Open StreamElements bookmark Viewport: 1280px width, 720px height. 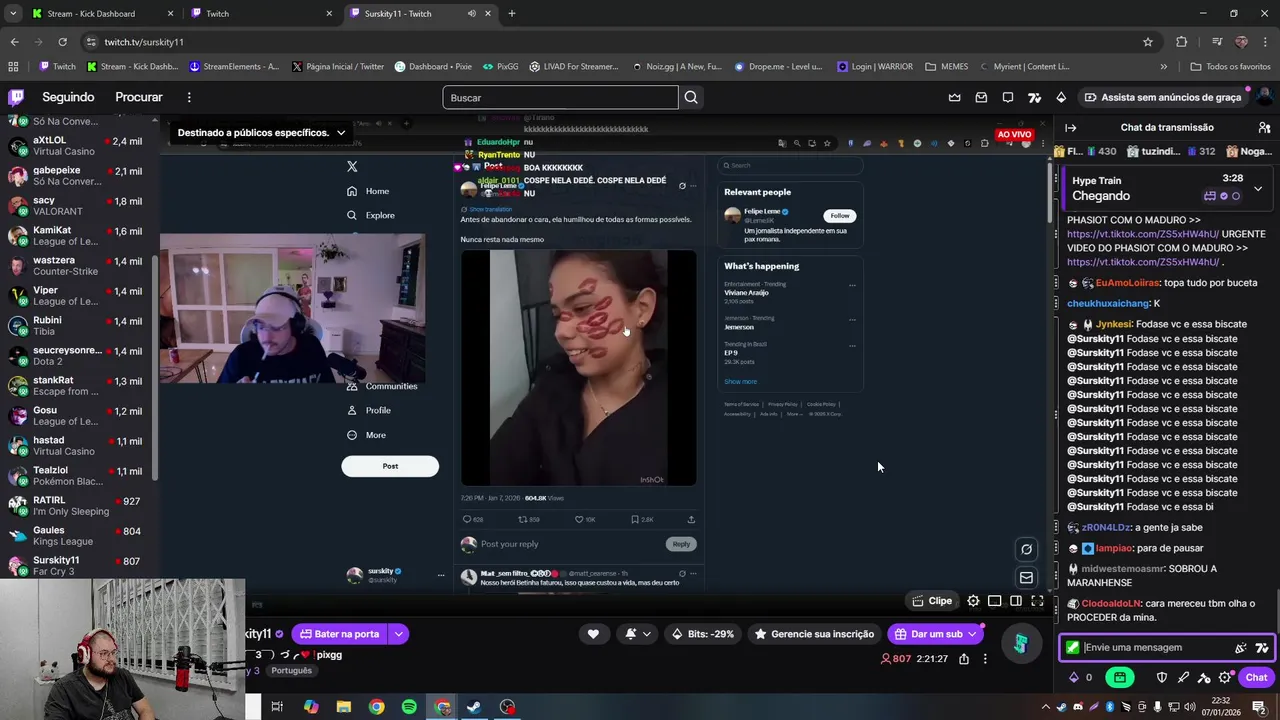[x=234, y=66]
